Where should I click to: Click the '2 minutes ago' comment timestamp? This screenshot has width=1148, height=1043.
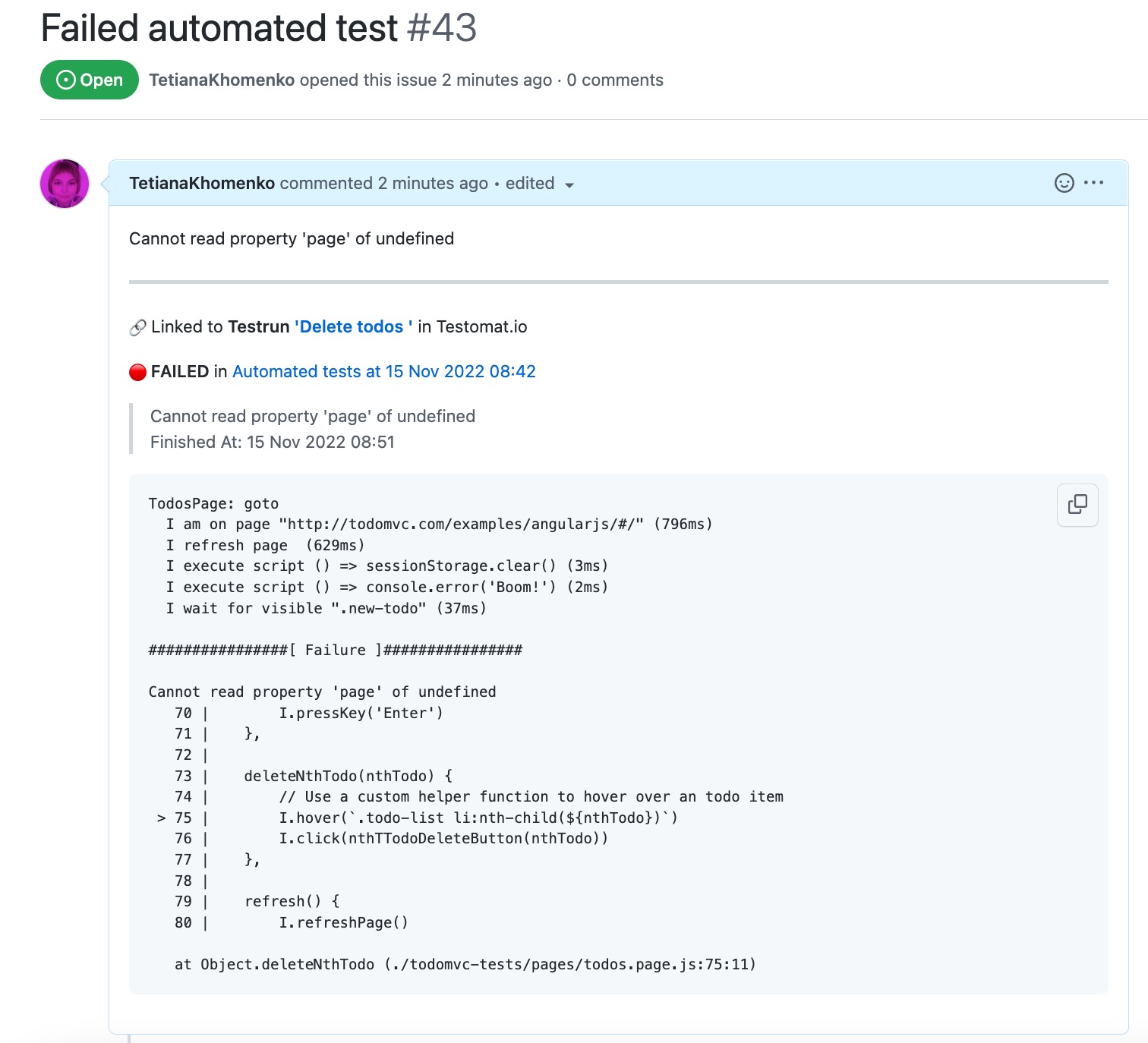click(433, 183)
